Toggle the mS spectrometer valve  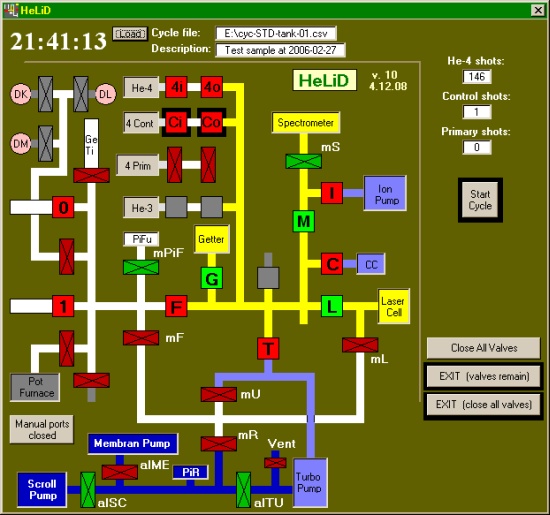303,161
